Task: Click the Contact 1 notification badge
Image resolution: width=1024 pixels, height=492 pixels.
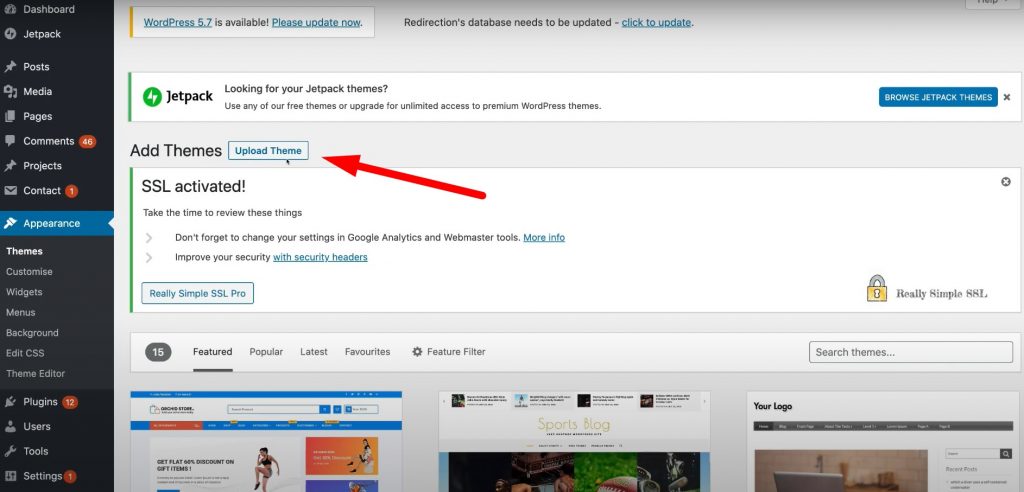Action: (71, 191)
